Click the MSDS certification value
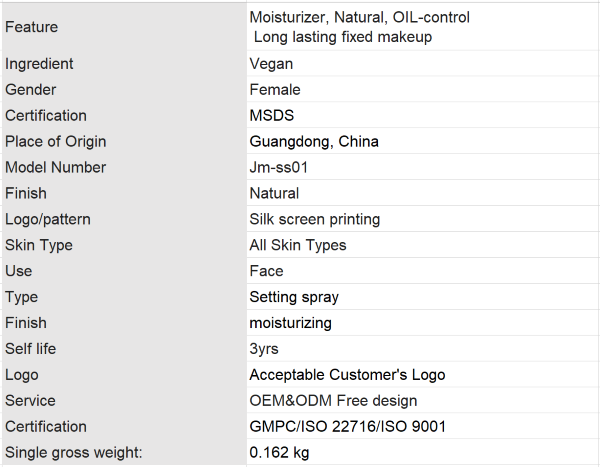 423,115
